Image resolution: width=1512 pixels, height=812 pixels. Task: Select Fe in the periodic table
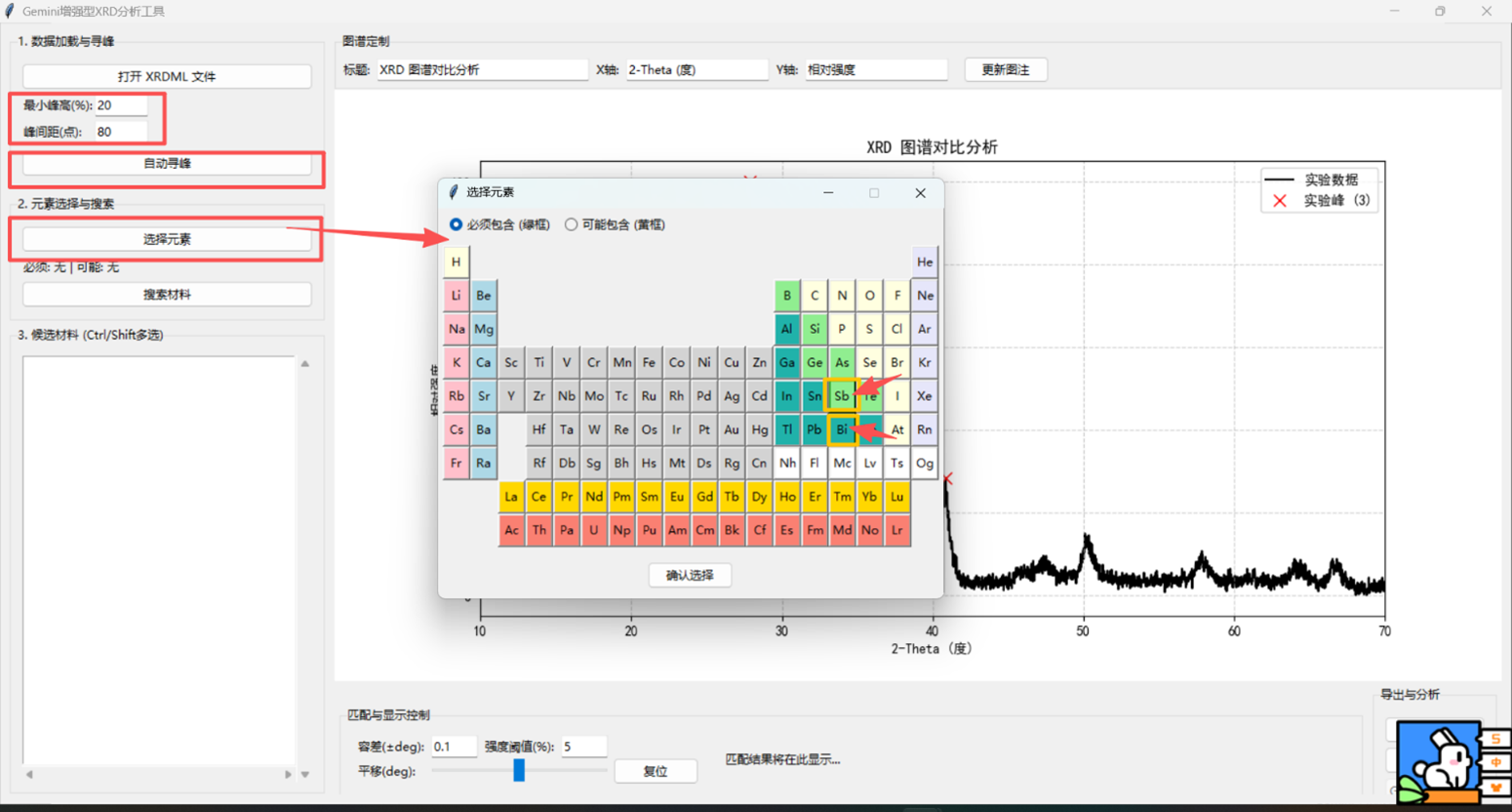pos(649,363)
